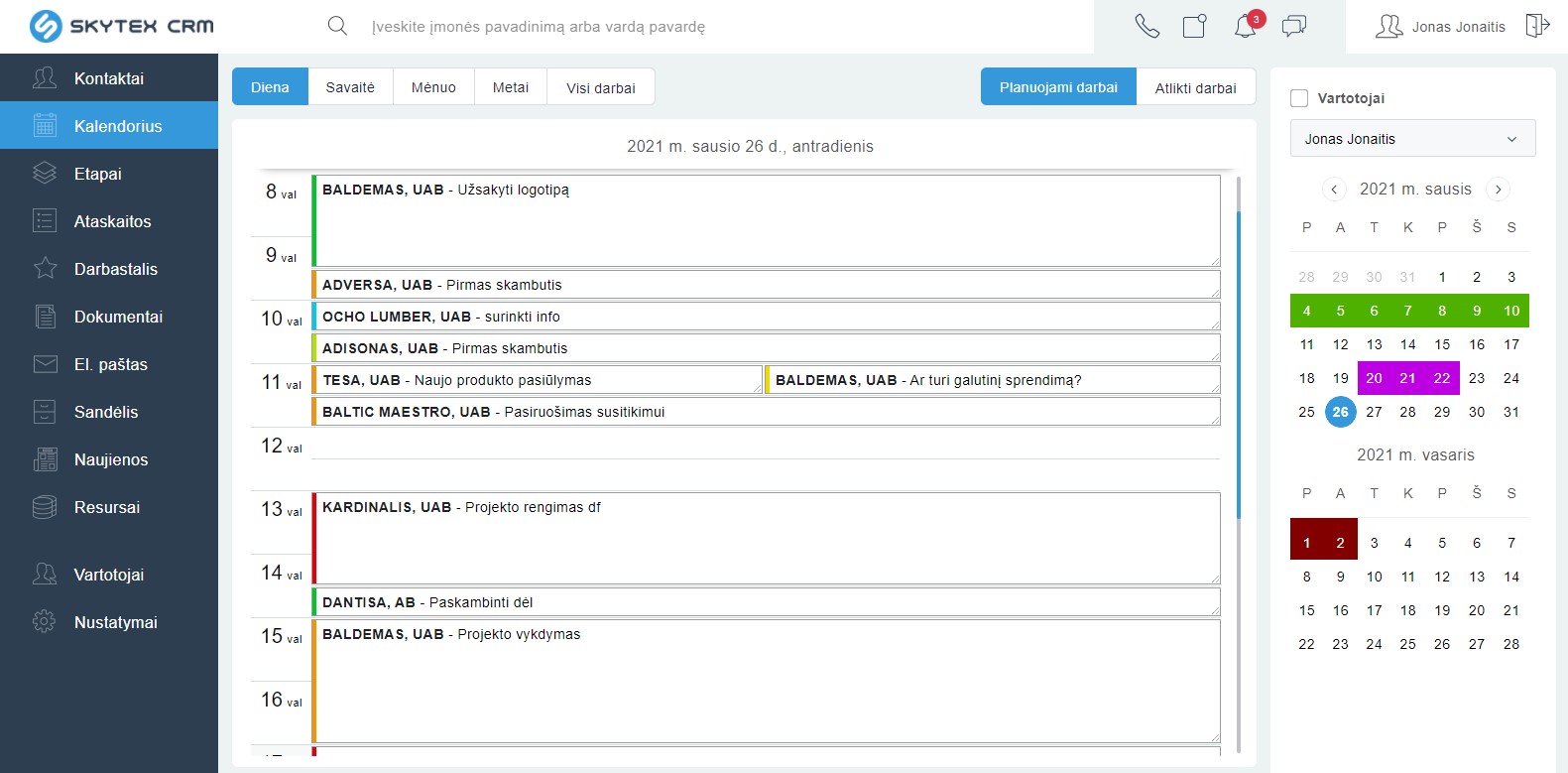This screenshot has width=1568, height=773.
Task: Click the Vartotojai users icon
Action: 45,574
